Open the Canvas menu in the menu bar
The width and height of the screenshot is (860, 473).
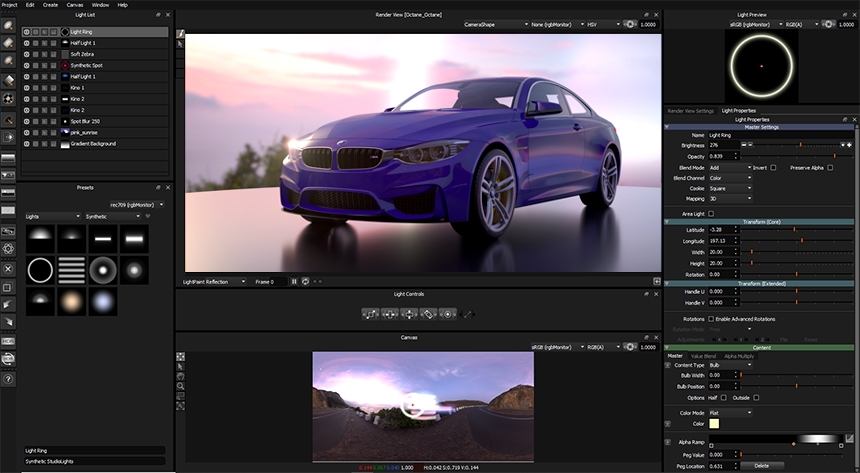pyautogui.click(x=75, y=4)
